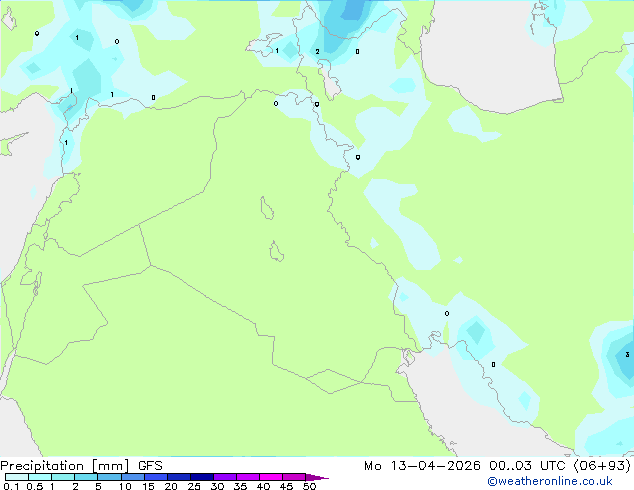Image resolution: width=634 pixels, height=490 pixels.
Task: Click the 30–35 mm purple legend swatch
Action: [x=225, y=477]
